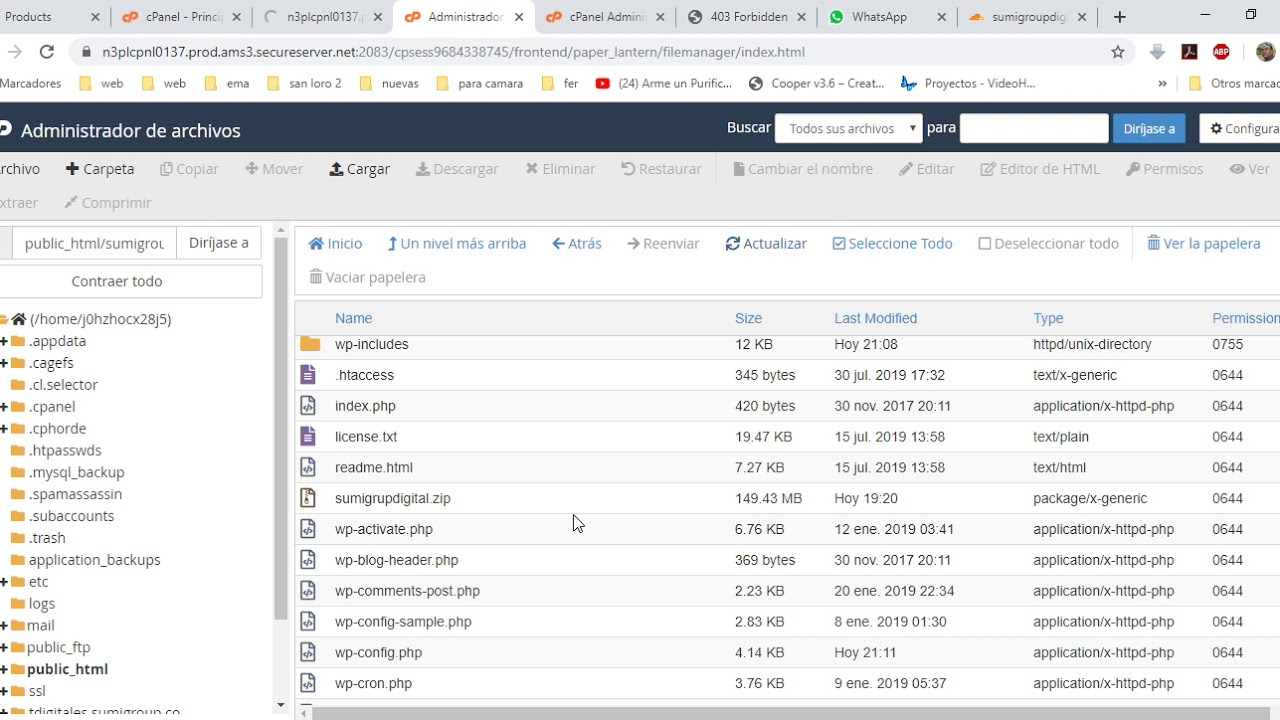
Task: Click the index.php file icon
Action: pos(308,406)
